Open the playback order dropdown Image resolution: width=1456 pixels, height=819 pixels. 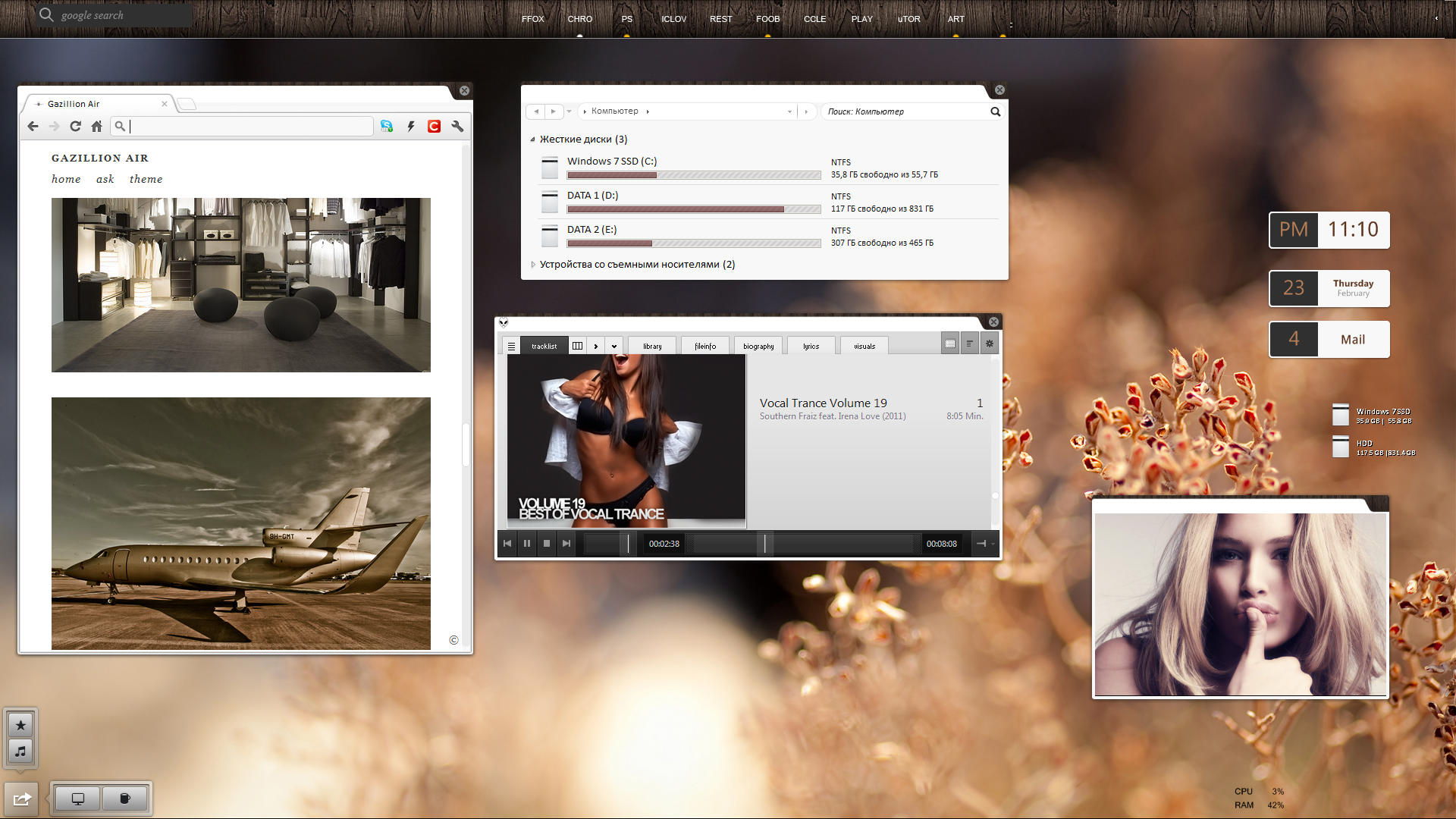(x=985, y=544)
